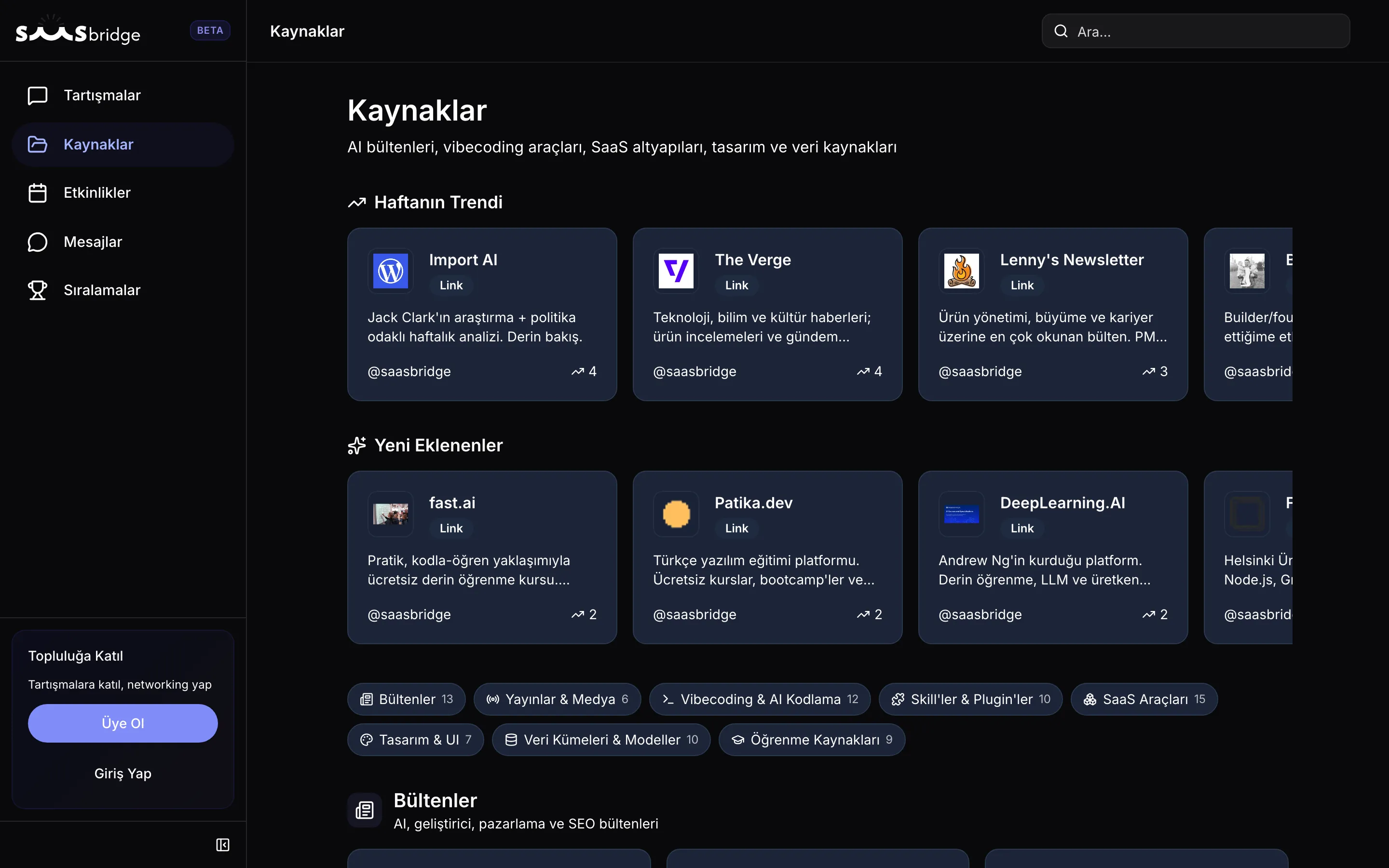Open the fast.ai resource card

482,557
